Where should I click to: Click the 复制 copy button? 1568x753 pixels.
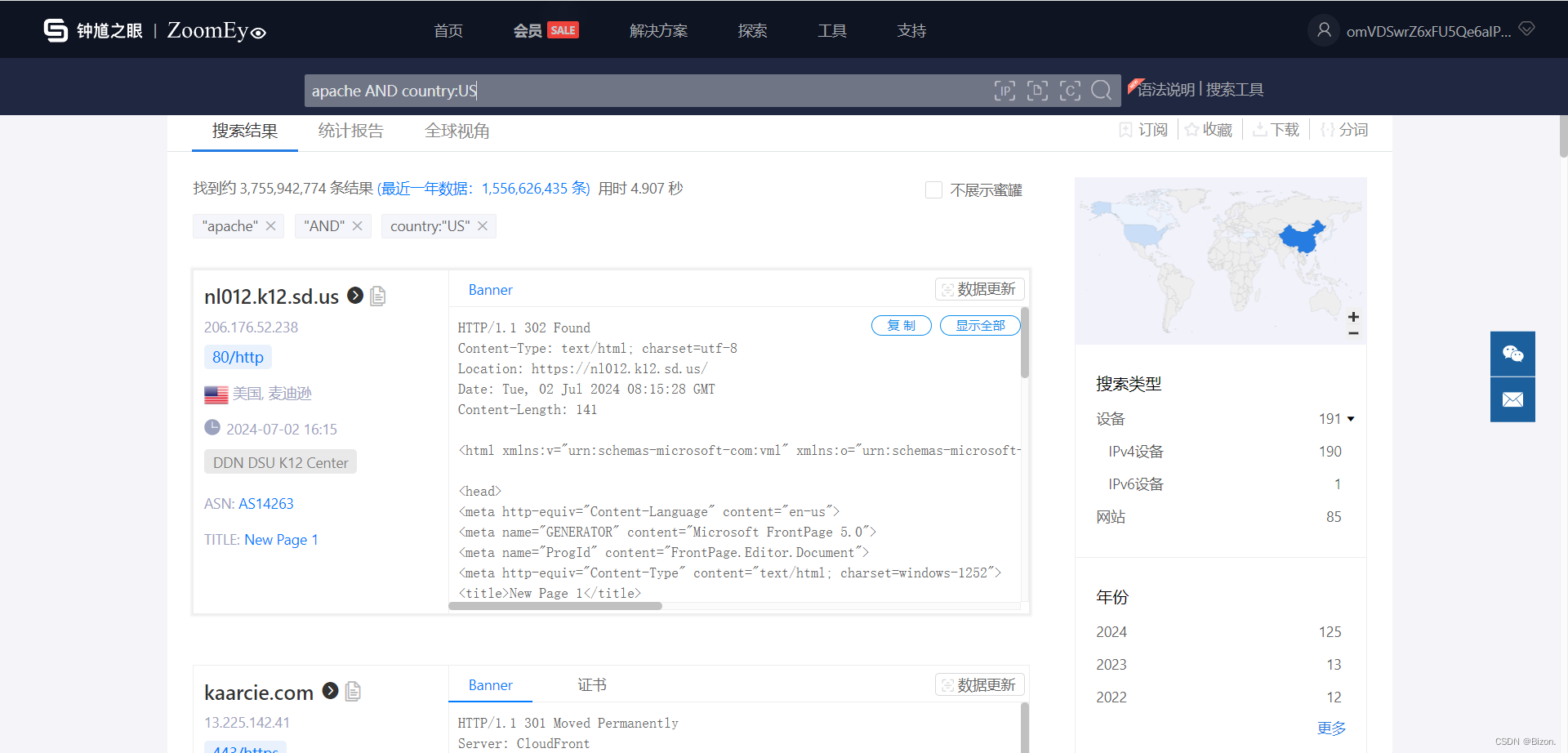point(902,325)
